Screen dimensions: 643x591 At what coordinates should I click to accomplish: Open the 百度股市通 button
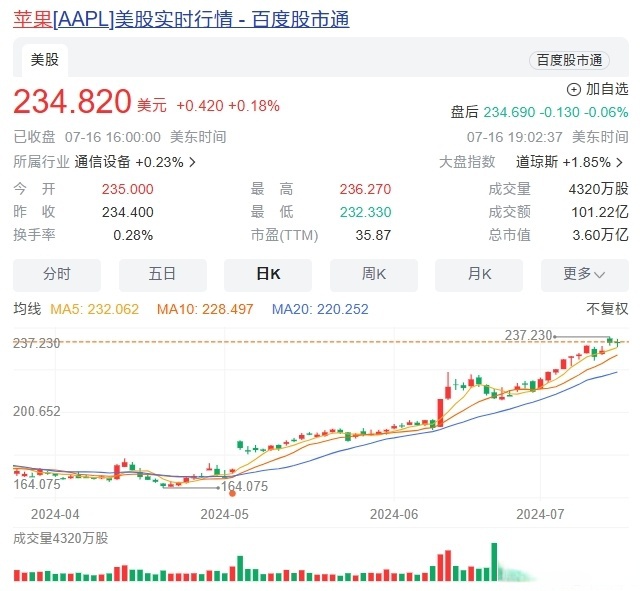coord(569,60)
